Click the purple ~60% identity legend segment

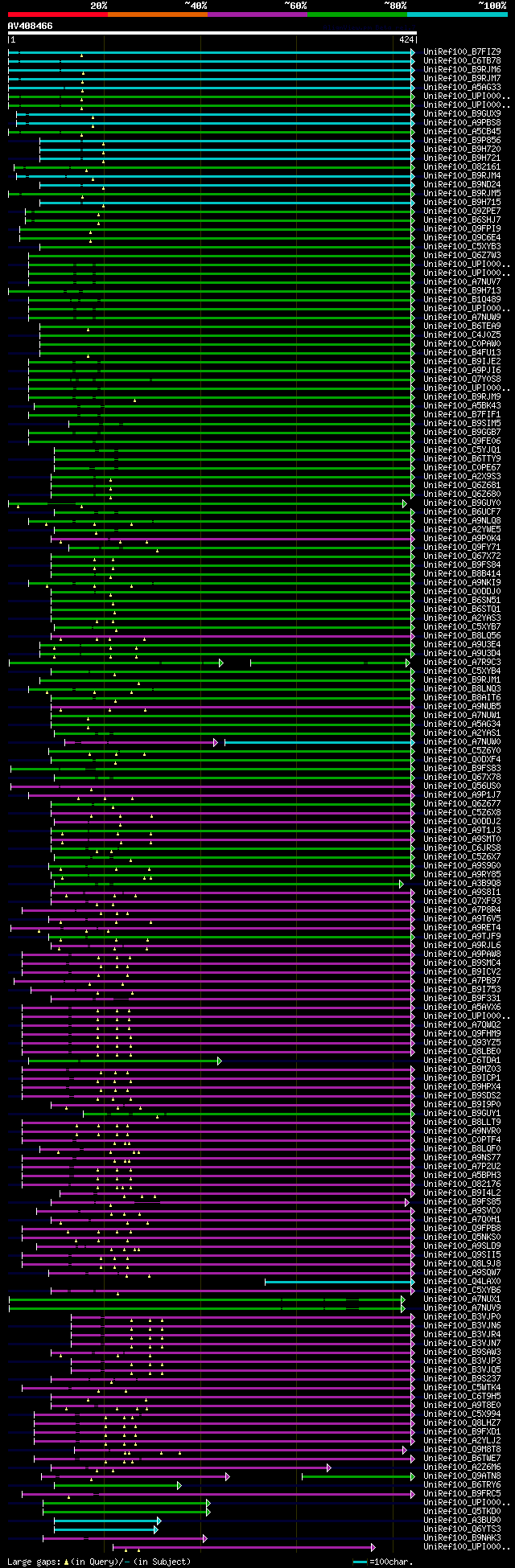pos(257,14)
